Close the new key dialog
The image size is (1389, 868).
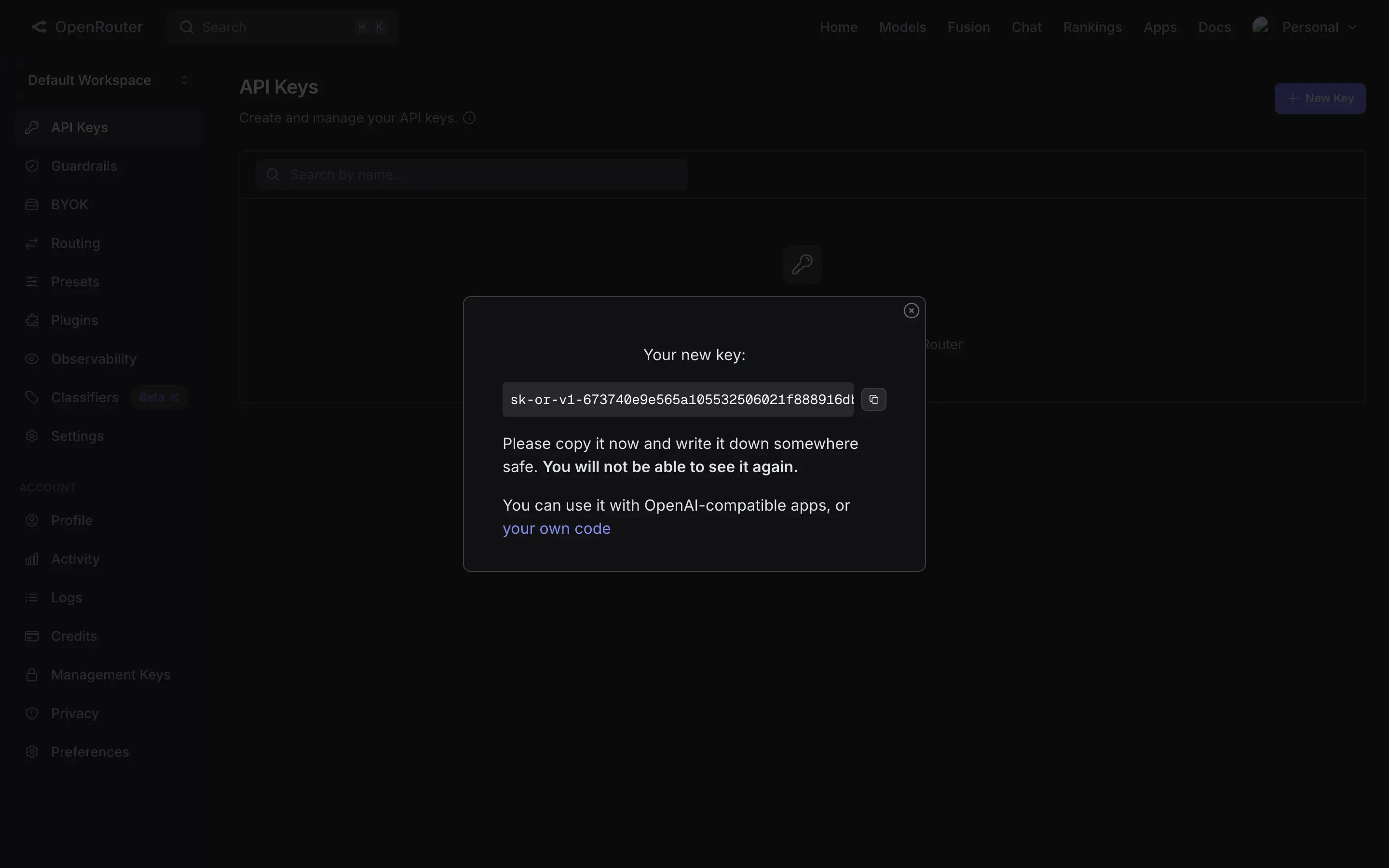pos(911,311)
